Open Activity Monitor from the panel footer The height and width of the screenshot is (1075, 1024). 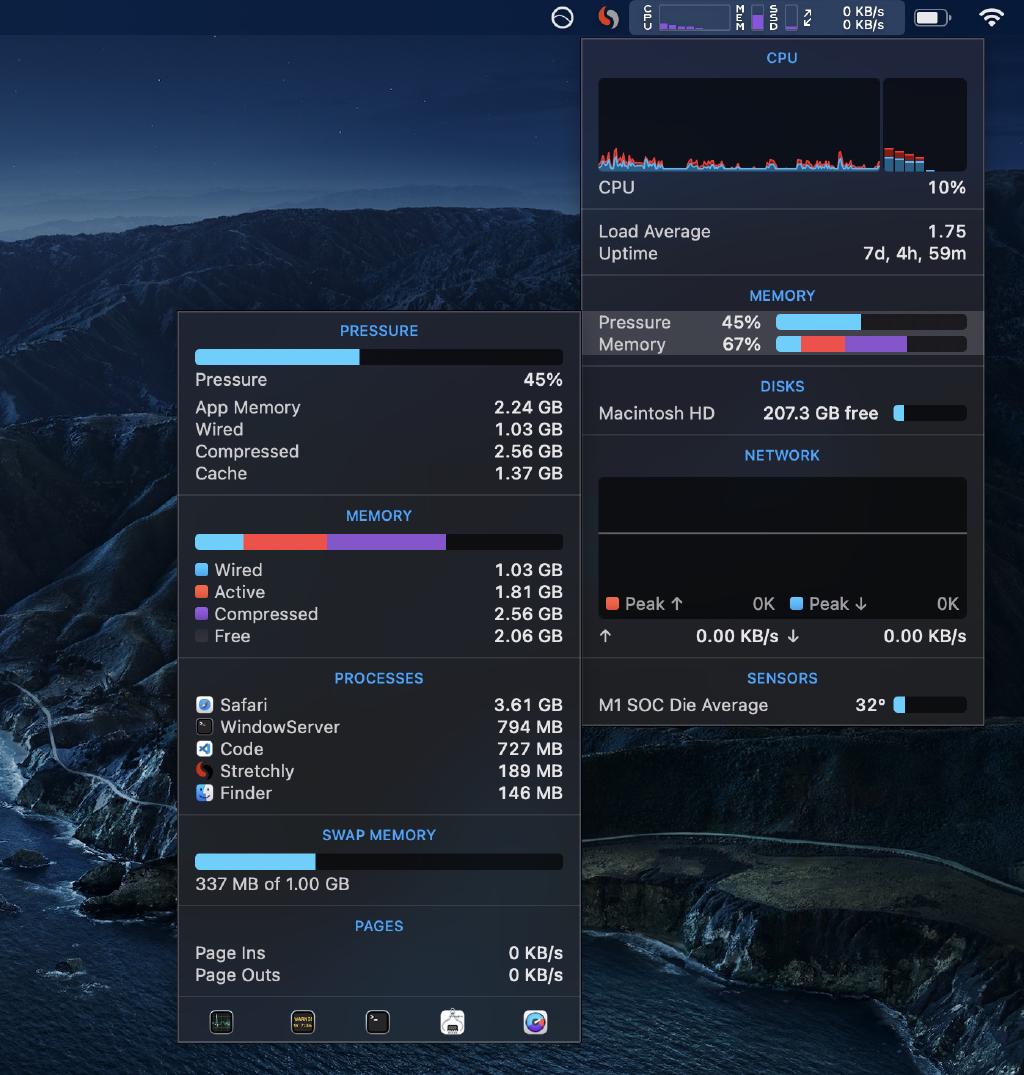[x=221, y=1021]
